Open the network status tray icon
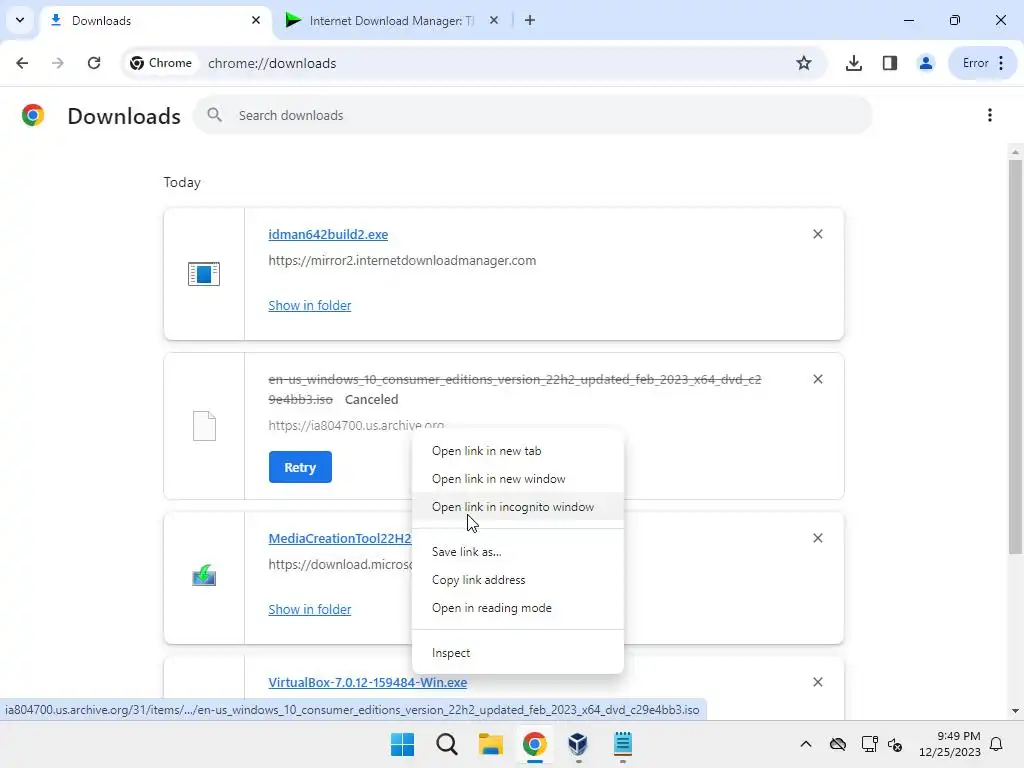 click(869, 744)
